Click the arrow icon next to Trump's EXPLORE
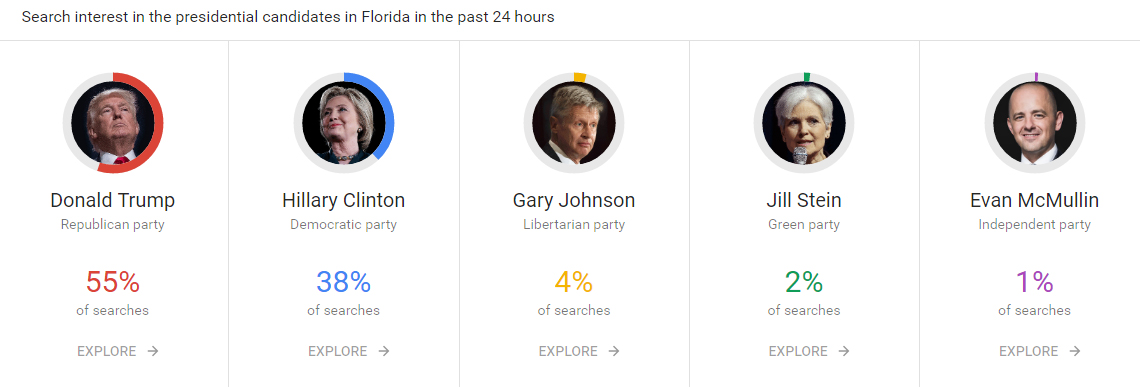 pos(153,351)
